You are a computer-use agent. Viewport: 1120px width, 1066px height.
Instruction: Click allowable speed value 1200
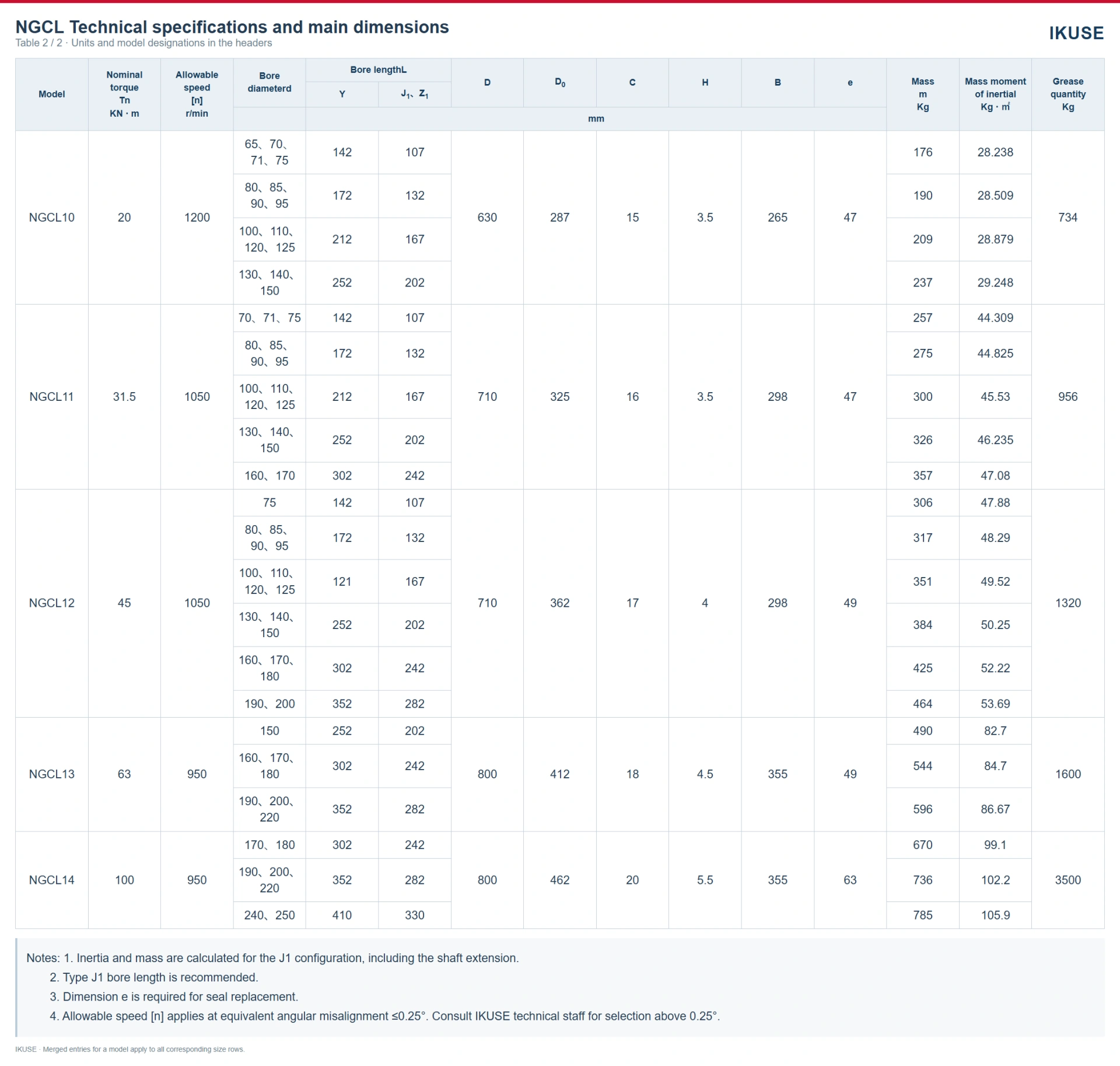[197, 217]
